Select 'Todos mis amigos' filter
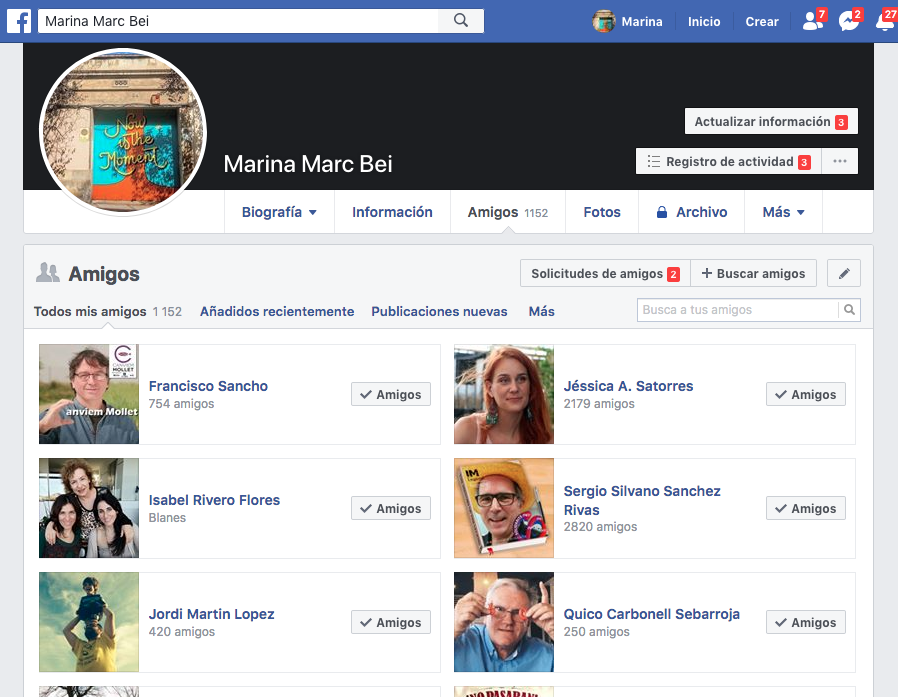898x697 pixels. (107, 311)
